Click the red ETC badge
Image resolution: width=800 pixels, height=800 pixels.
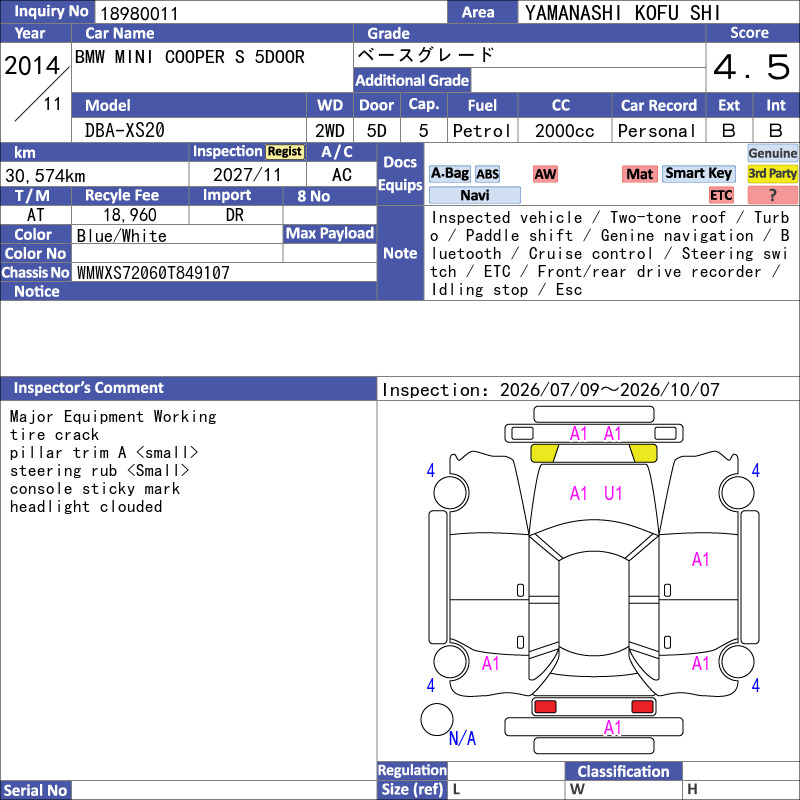[721, 195]
